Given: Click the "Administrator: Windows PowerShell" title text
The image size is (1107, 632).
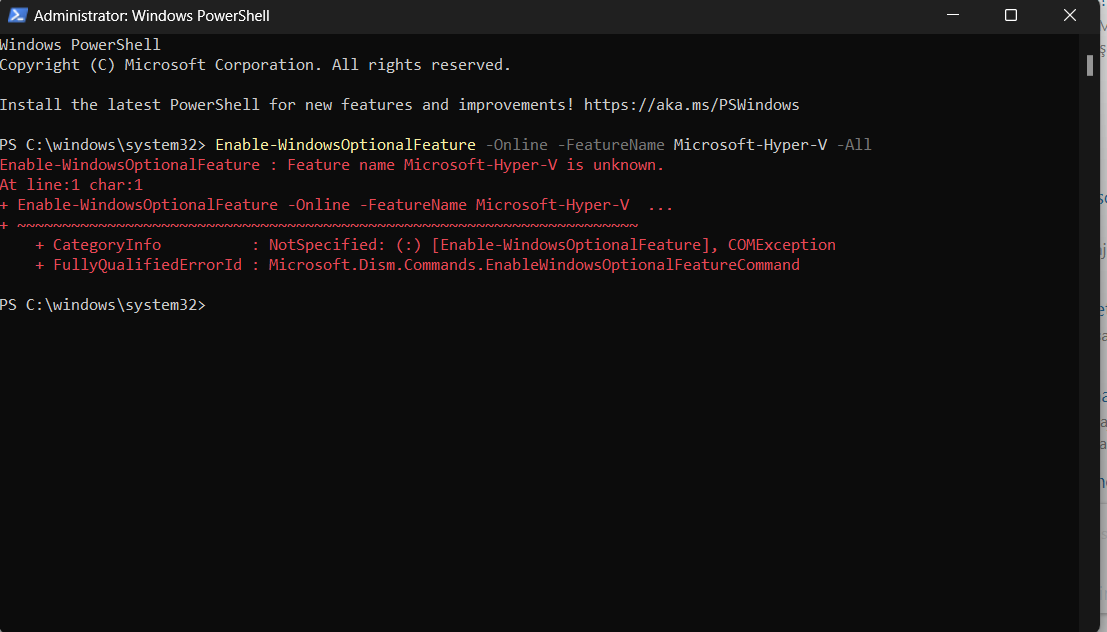Looking at the screenshot, I should (x=152, y=16).
